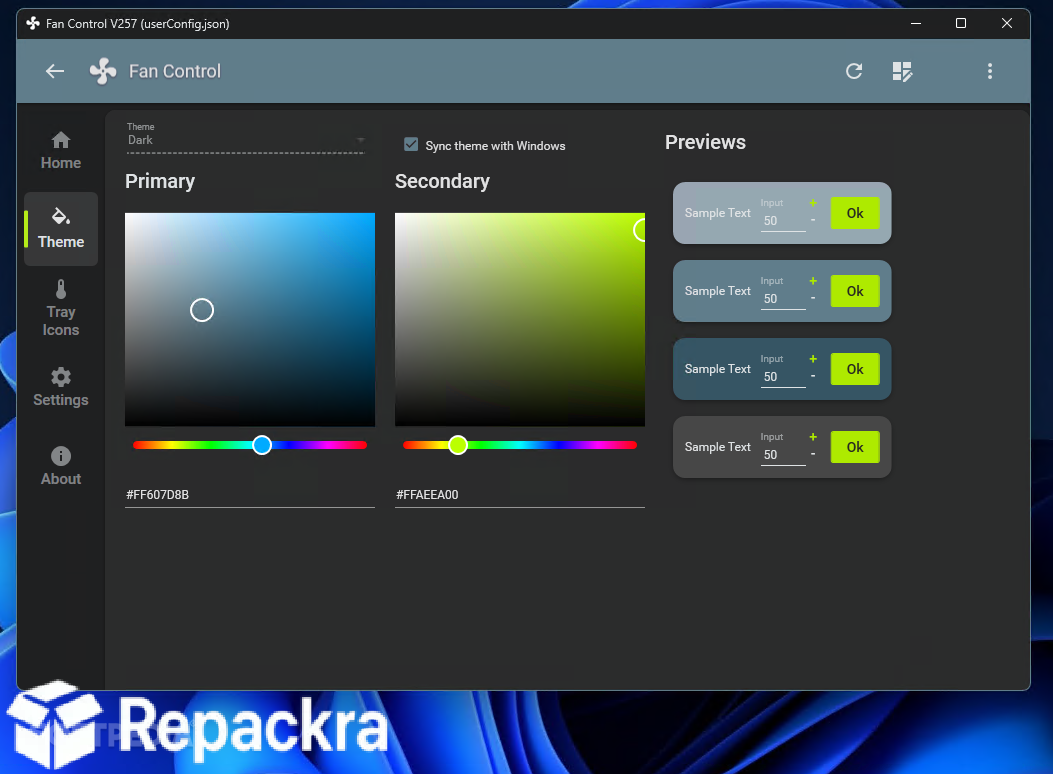Decrease value with minus in third preview
This screenshot has width=1053, height=774.
coord(813,376)
